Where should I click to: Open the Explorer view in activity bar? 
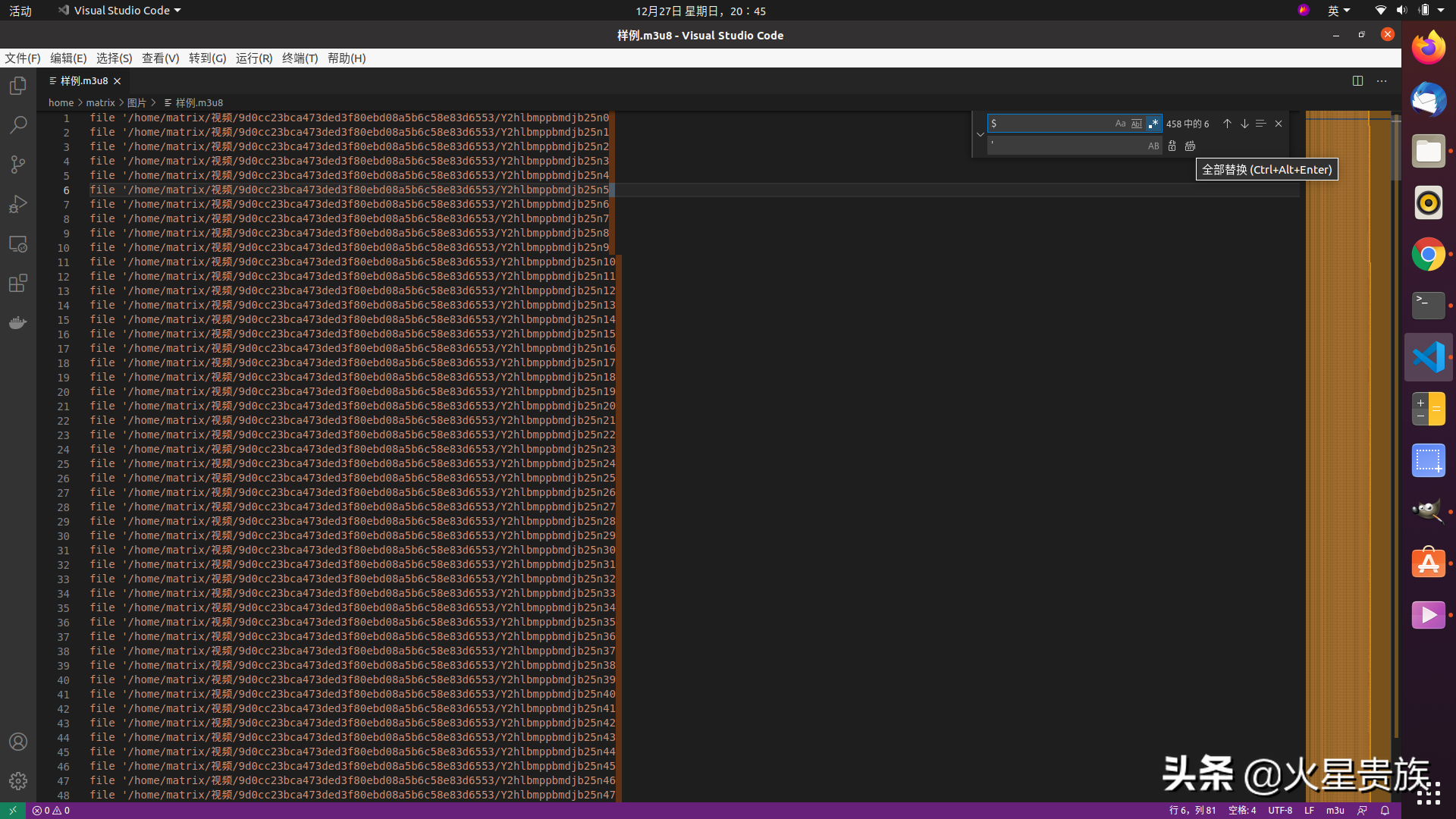[x=18, y=86]
